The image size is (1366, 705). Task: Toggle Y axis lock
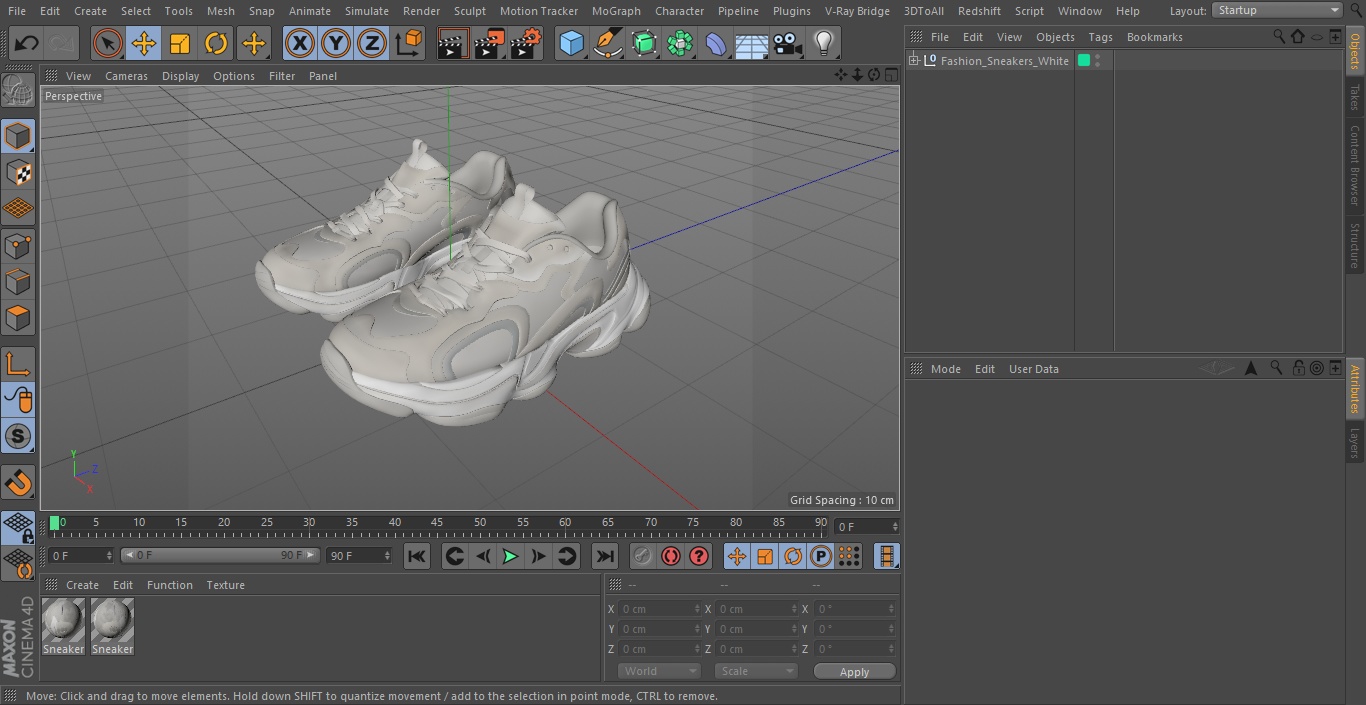tap(336, 43)
